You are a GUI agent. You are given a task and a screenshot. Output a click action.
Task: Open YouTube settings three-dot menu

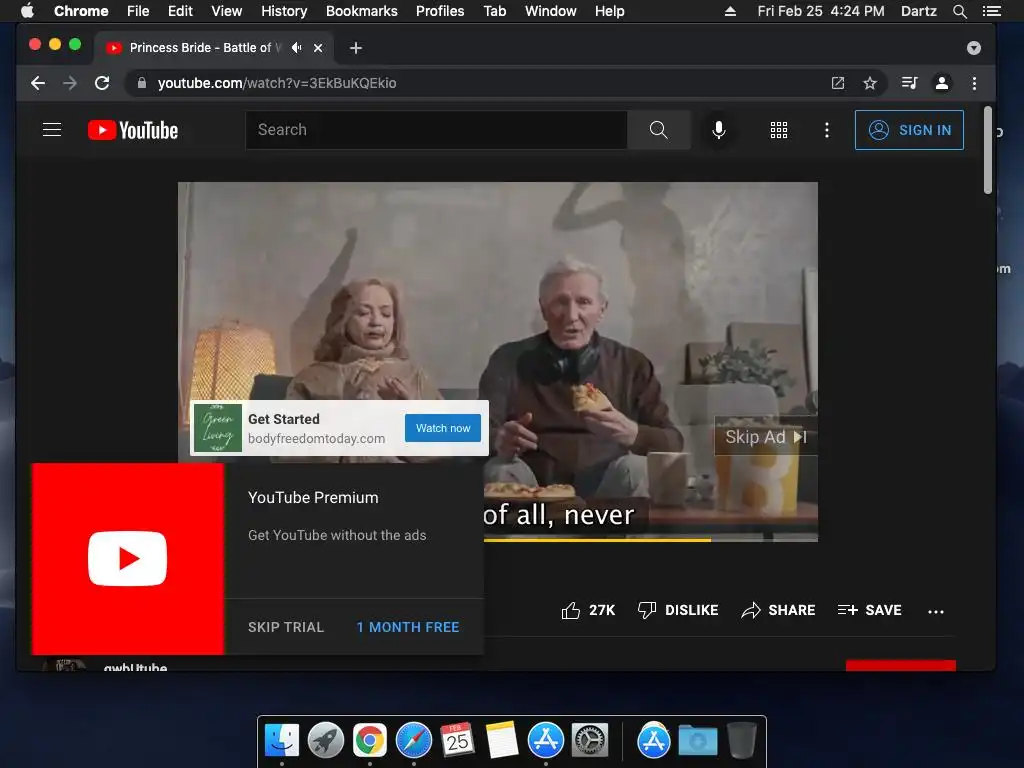tap(827, 130)
